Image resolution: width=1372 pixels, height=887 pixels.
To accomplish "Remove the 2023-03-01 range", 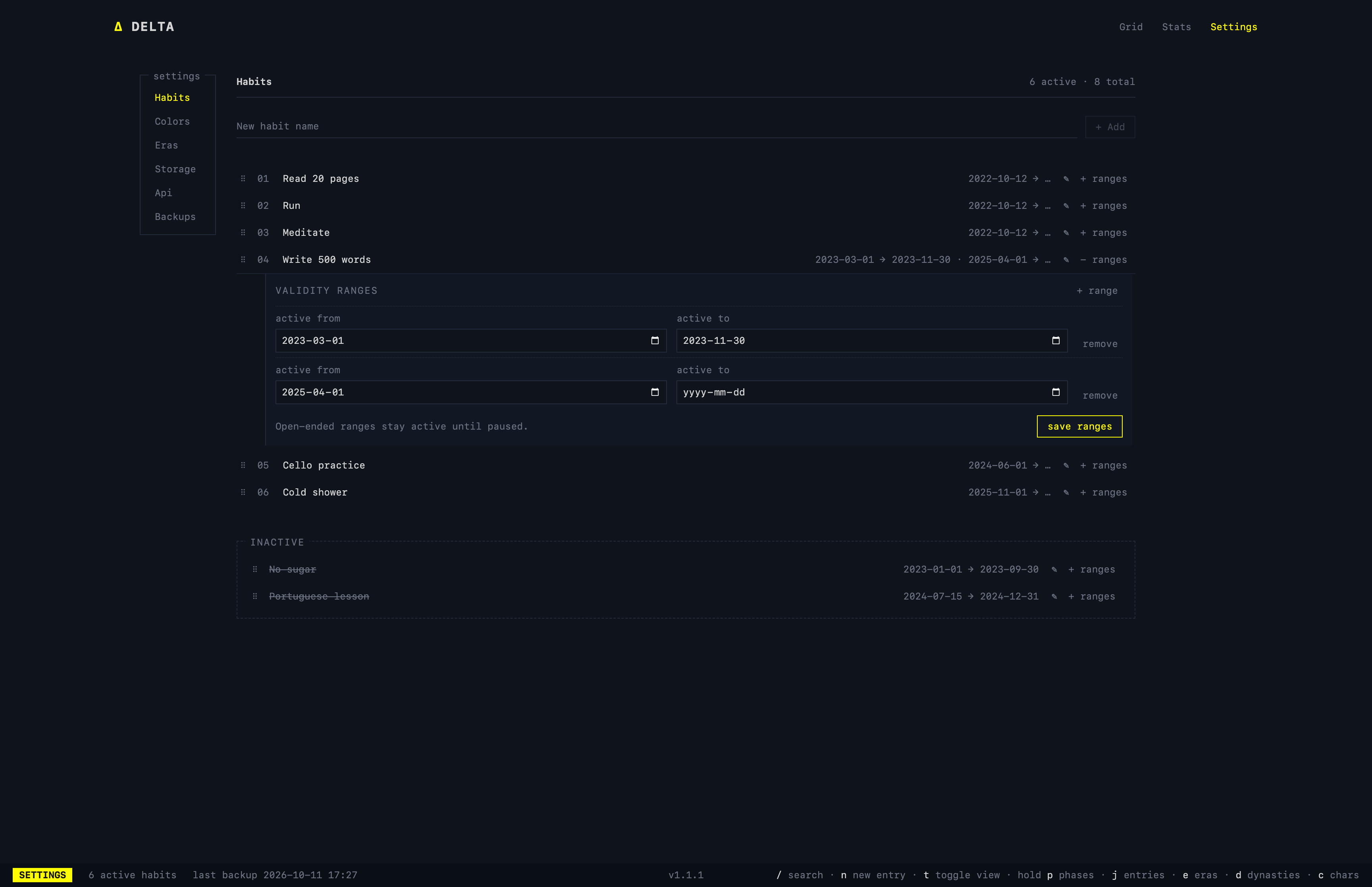I will (x=1100, y=344).
